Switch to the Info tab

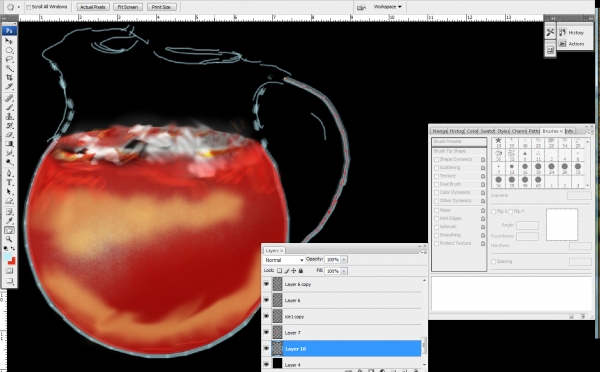coord(569,131)
